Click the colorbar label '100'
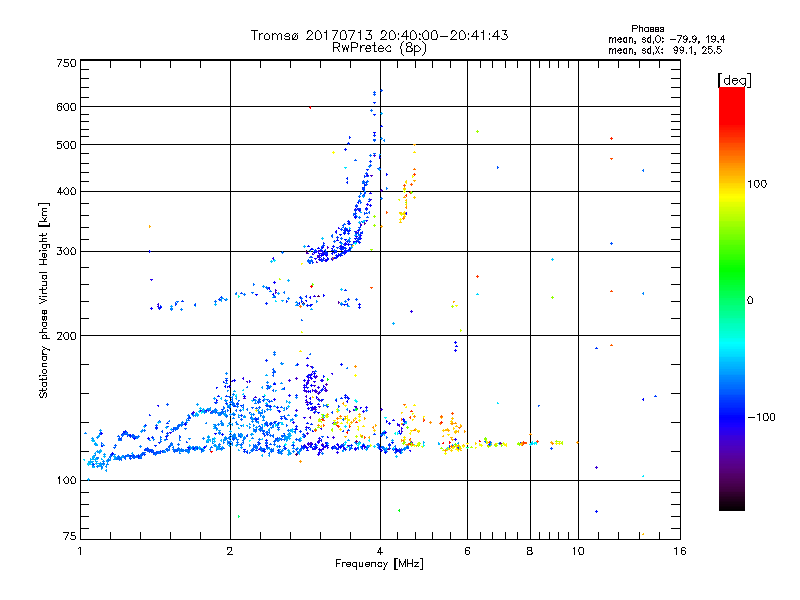800x600 pixels. point(757,184)
